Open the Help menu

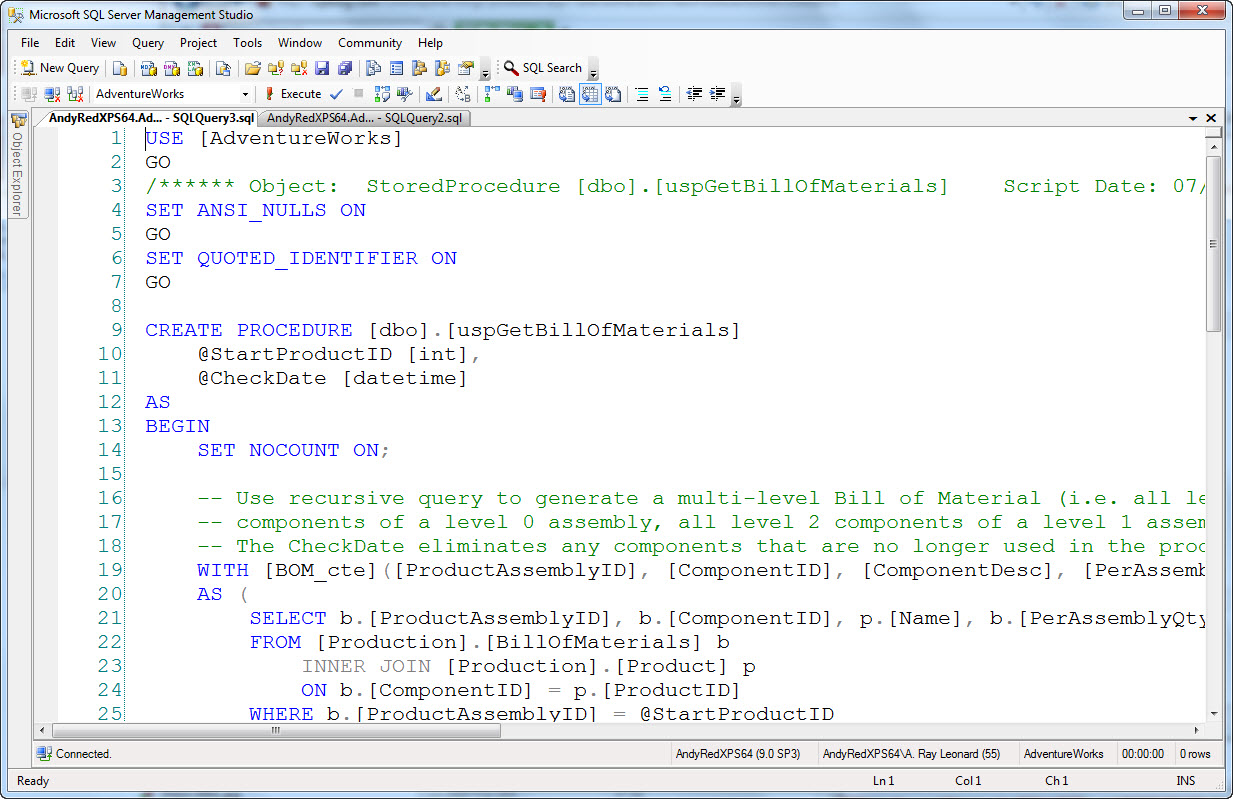coord(431,43)
